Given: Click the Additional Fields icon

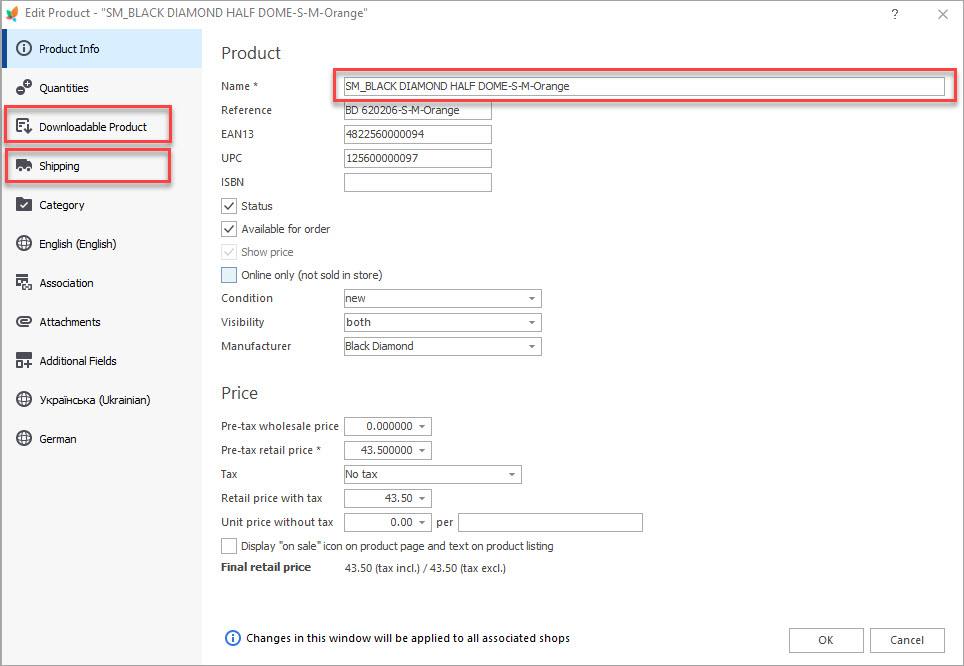Looking at the screenshot, I should click(x=24, y=360).
